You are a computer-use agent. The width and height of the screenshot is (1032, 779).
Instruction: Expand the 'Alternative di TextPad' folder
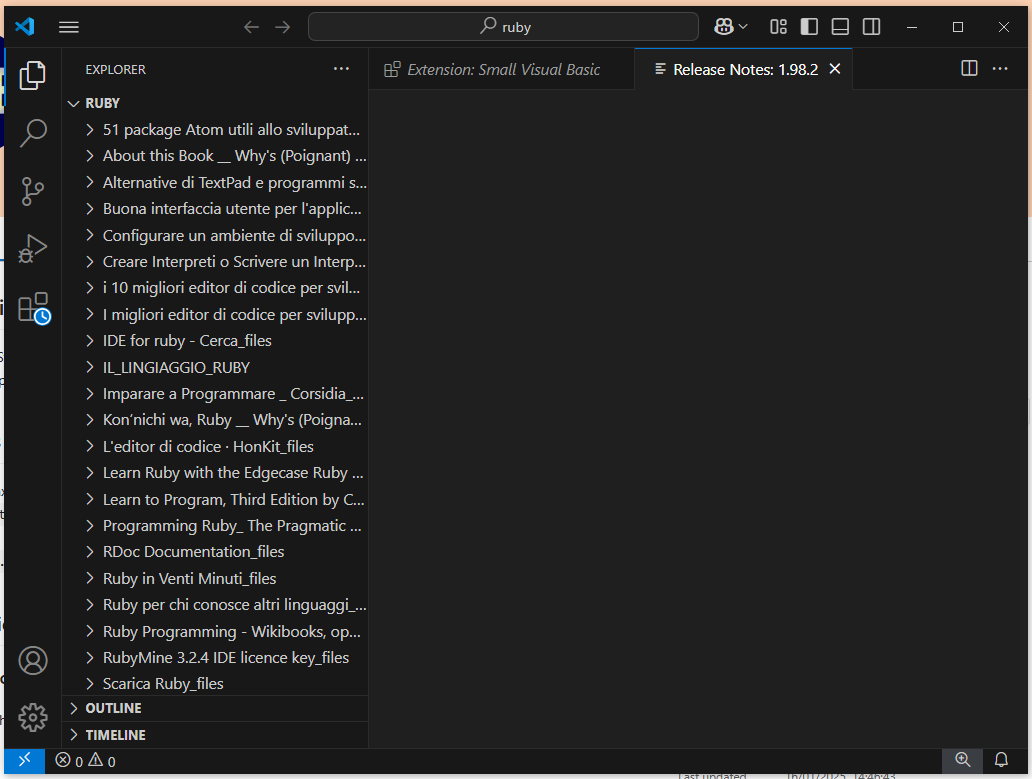click(x=215, y=182)
